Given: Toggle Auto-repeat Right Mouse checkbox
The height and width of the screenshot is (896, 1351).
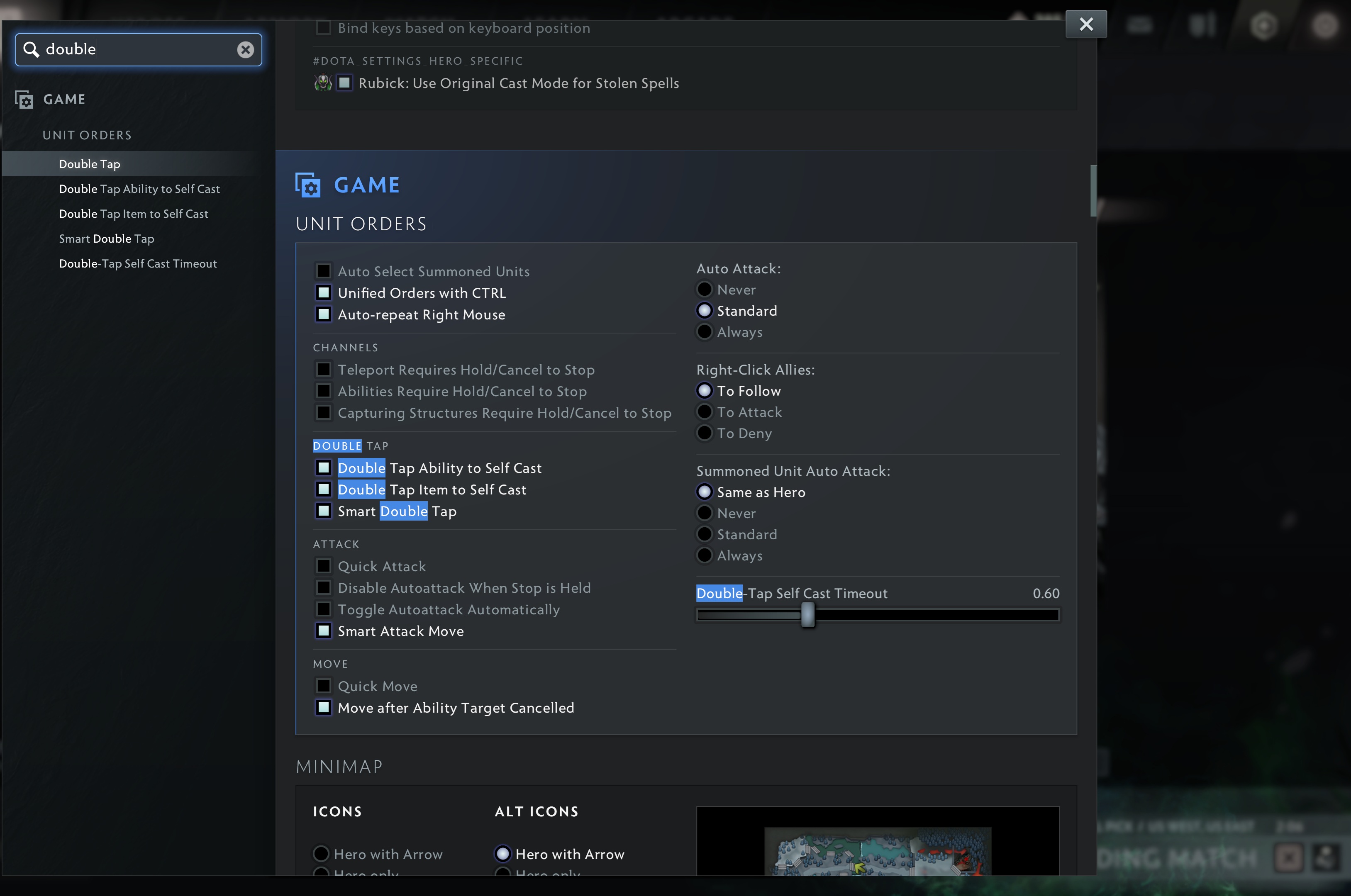Looking at the screenshot, I should (x=324, y=314).
